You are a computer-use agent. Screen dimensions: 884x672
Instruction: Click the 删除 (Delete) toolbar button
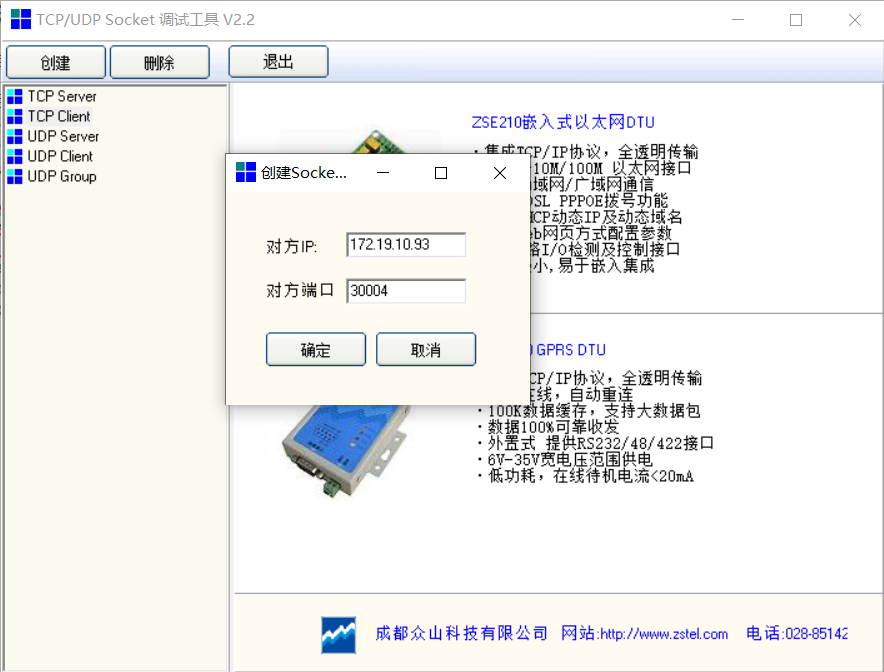[160, 62]
